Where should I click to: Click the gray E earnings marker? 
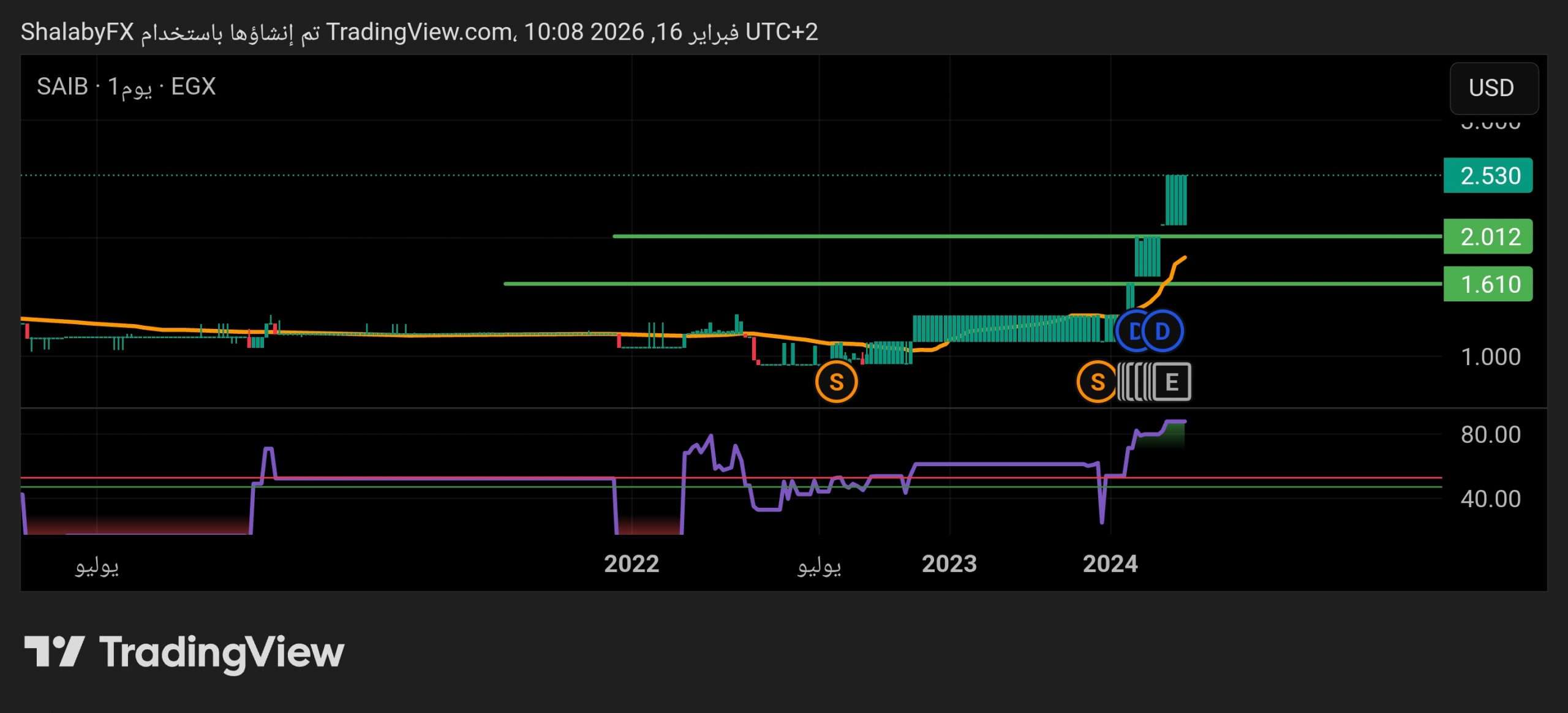(x=1172, y=382)
